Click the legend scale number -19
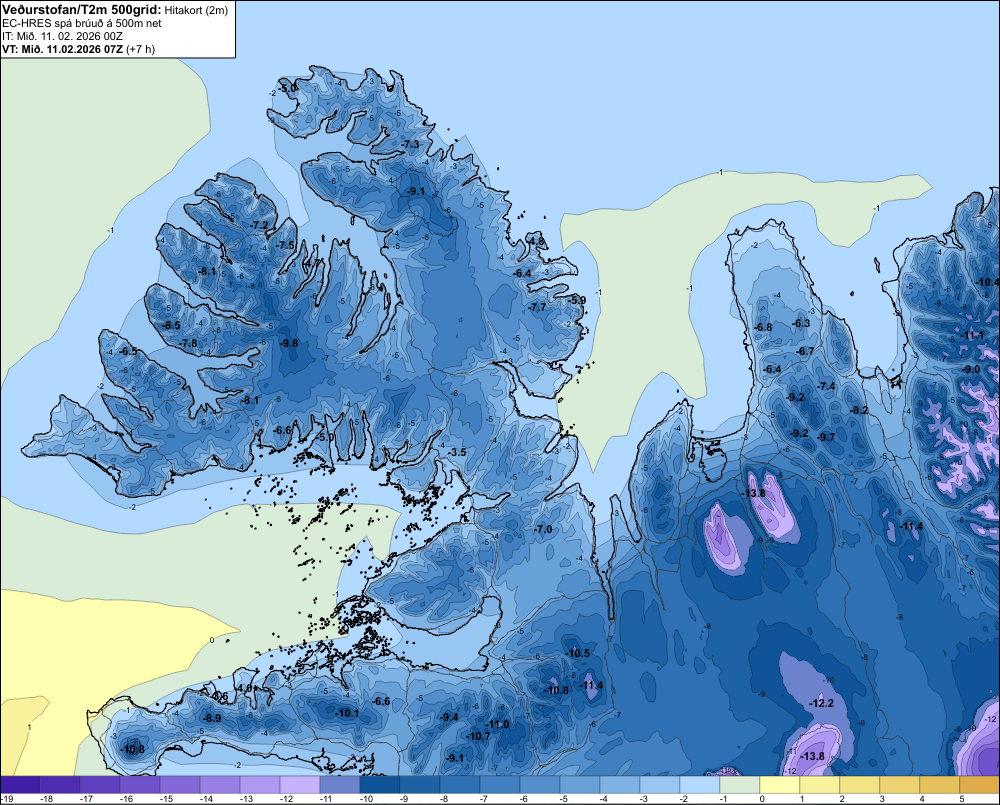Viewport: 1000px width, 805px height. (x=7, y=799)
